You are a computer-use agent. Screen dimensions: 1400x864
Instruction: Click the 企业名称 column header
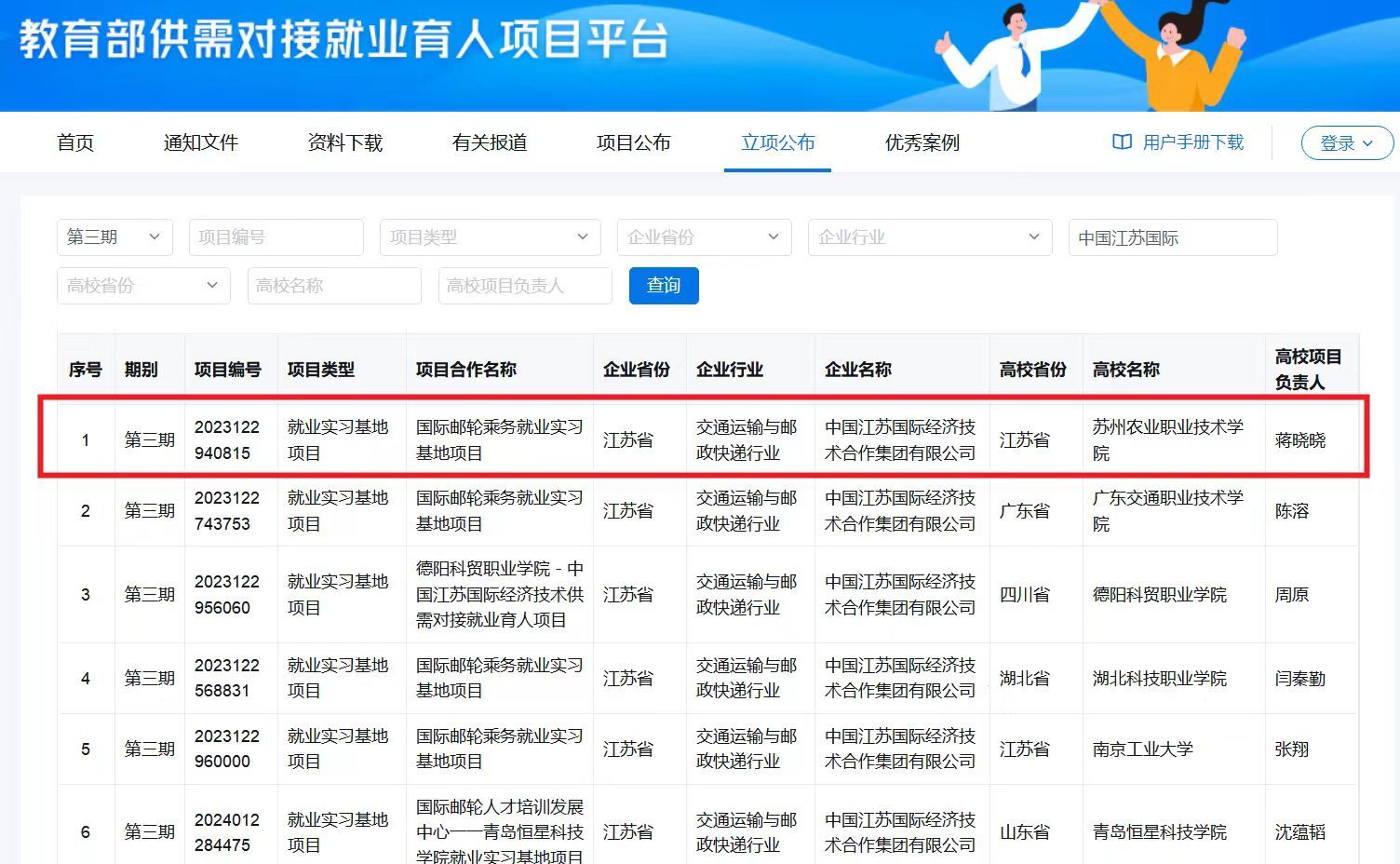pyautogui.click(x=858, y=370)
